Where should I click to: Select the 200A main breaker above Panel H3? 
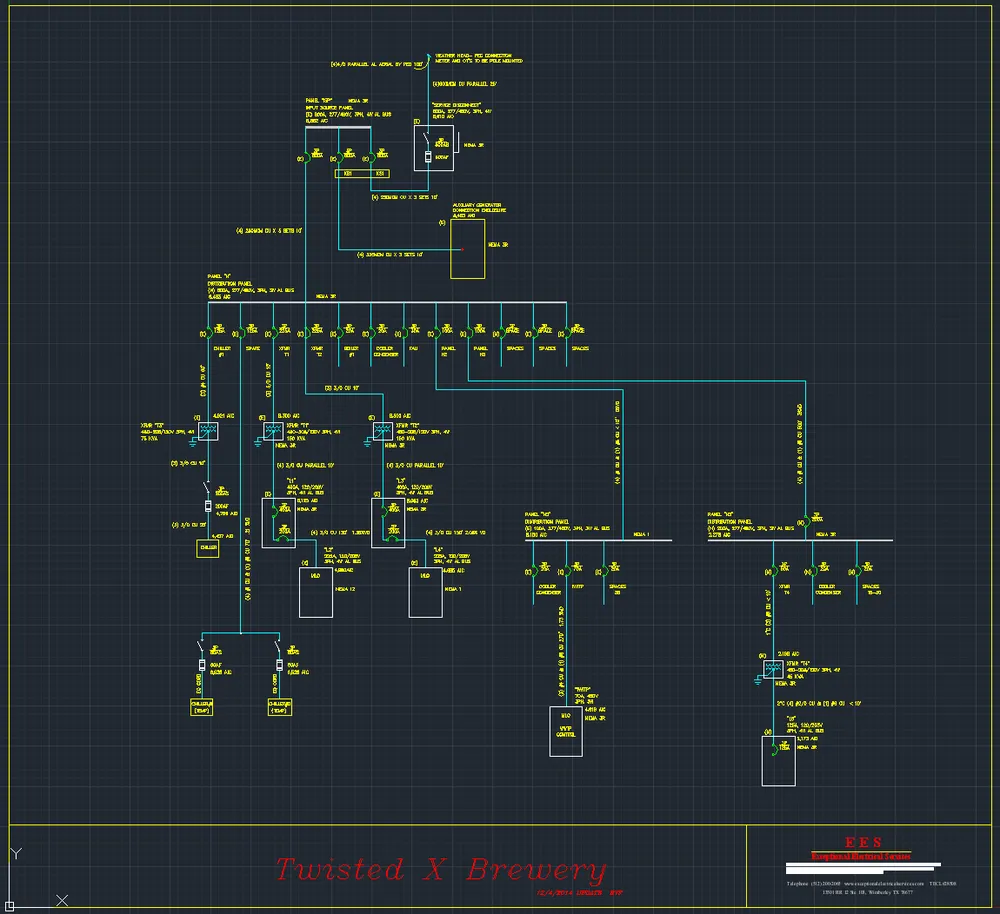point(806,521)
